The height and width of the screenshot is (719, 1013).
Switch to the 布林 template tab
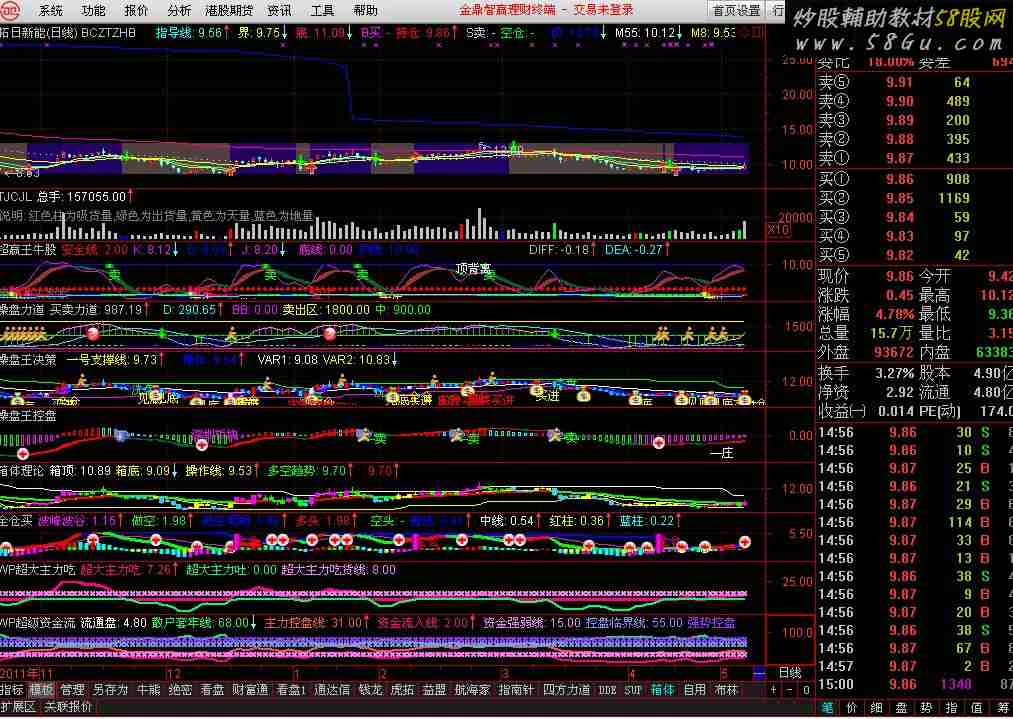click(x=726, y=690)
